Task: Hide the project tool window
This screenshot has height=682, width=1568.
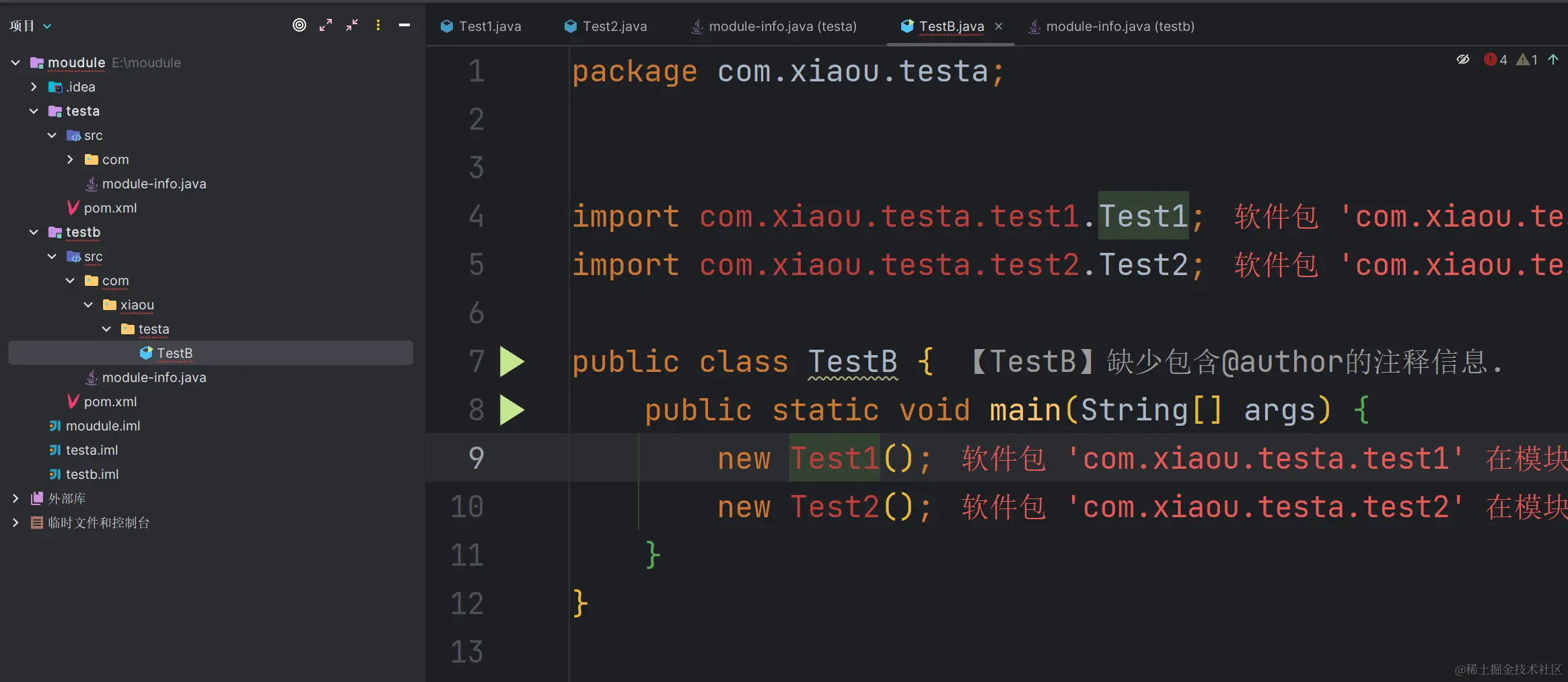Action: point(404,26)
